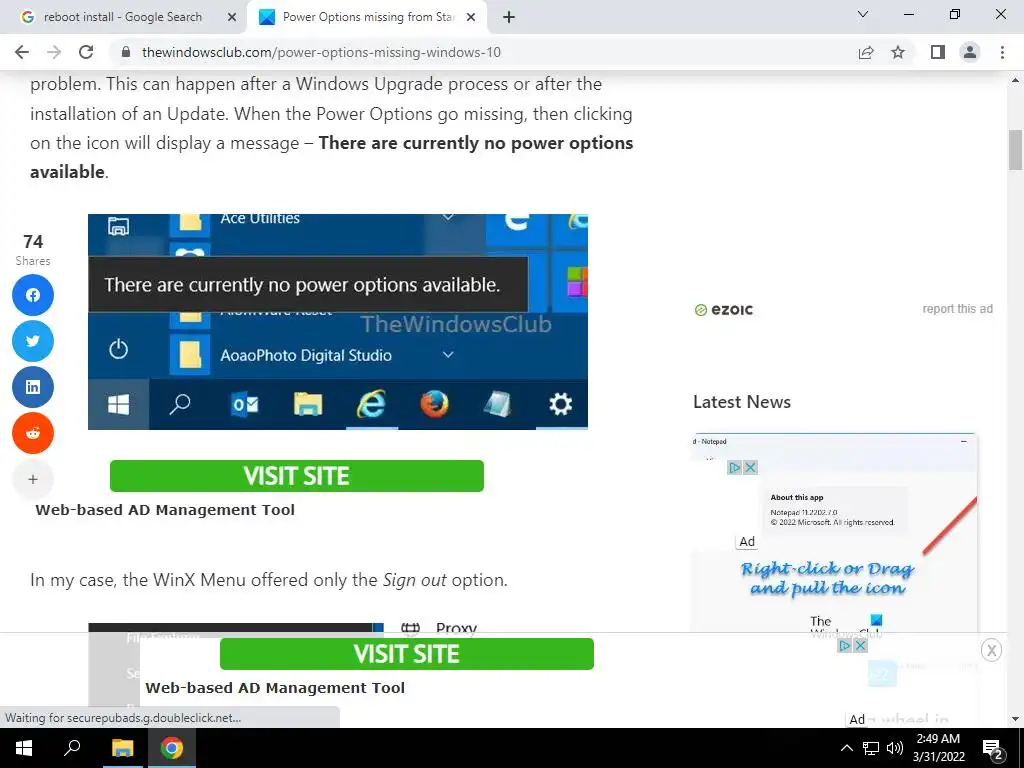1024x768 pixels.
Task: Open File Explorer from the taskbar
Action: point(122,748)
